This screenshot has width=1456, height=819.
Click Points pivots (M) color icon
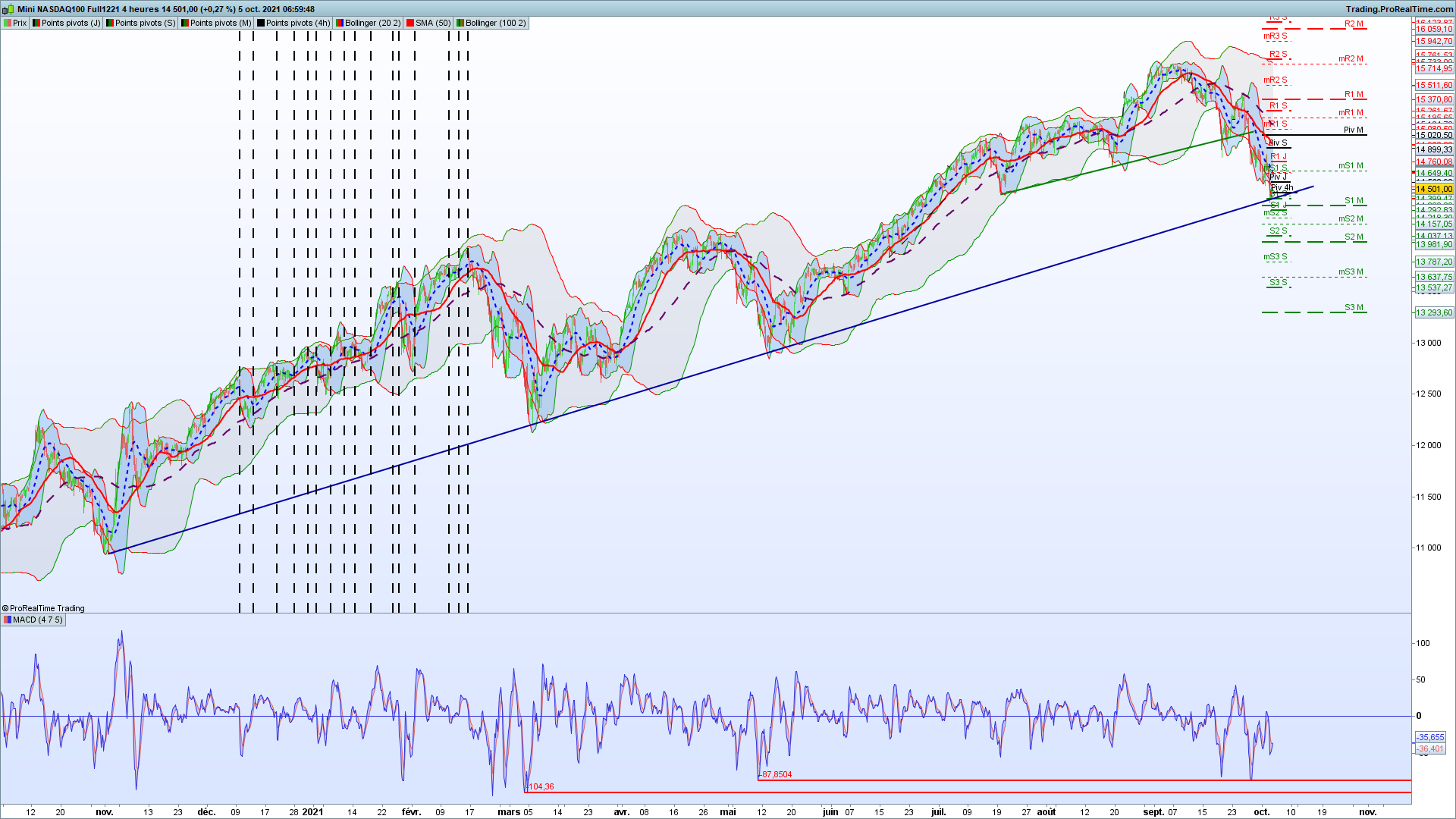185,23
